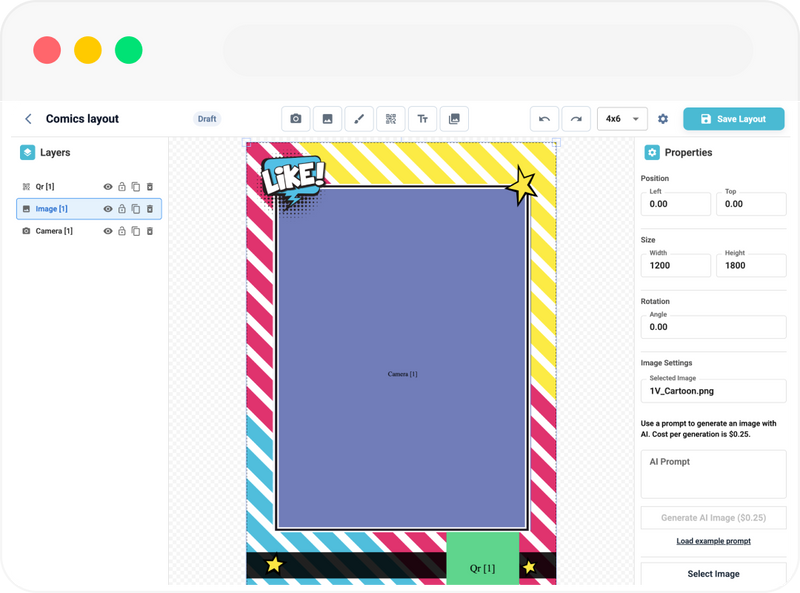Go back using the left chevron
This screenshot has width=800, height=593.
(28, 119)
